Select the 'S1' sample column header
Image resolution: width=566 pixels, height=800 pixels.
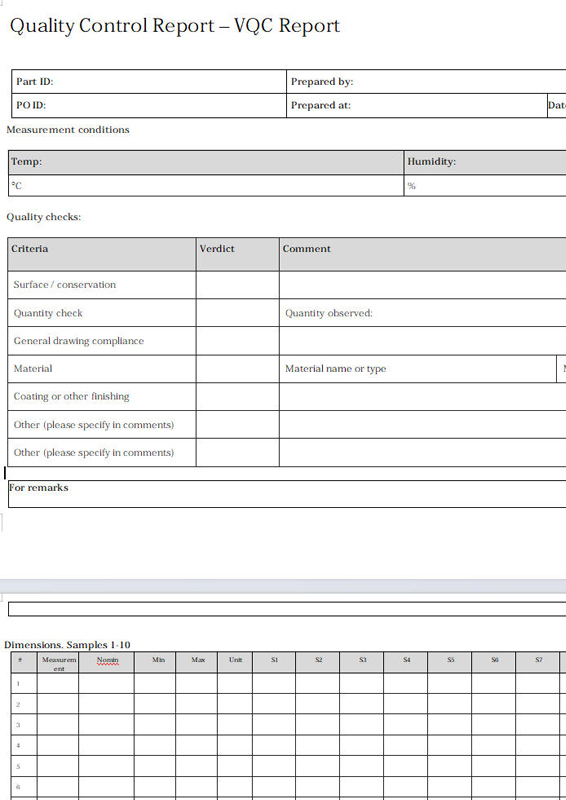(x=274, y=662)
